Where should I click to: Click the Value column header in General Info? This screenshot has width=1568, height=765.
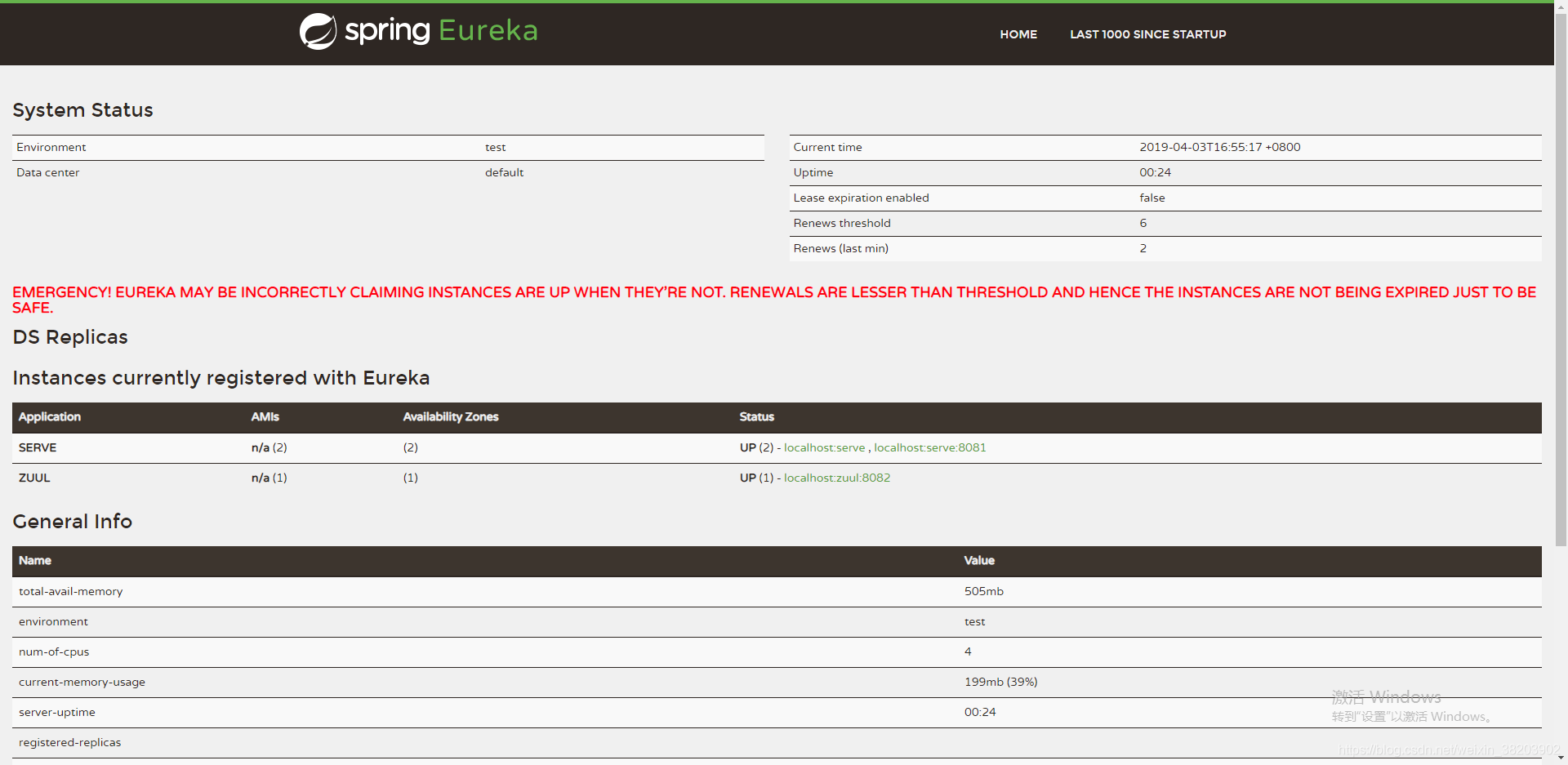[979, 560]
